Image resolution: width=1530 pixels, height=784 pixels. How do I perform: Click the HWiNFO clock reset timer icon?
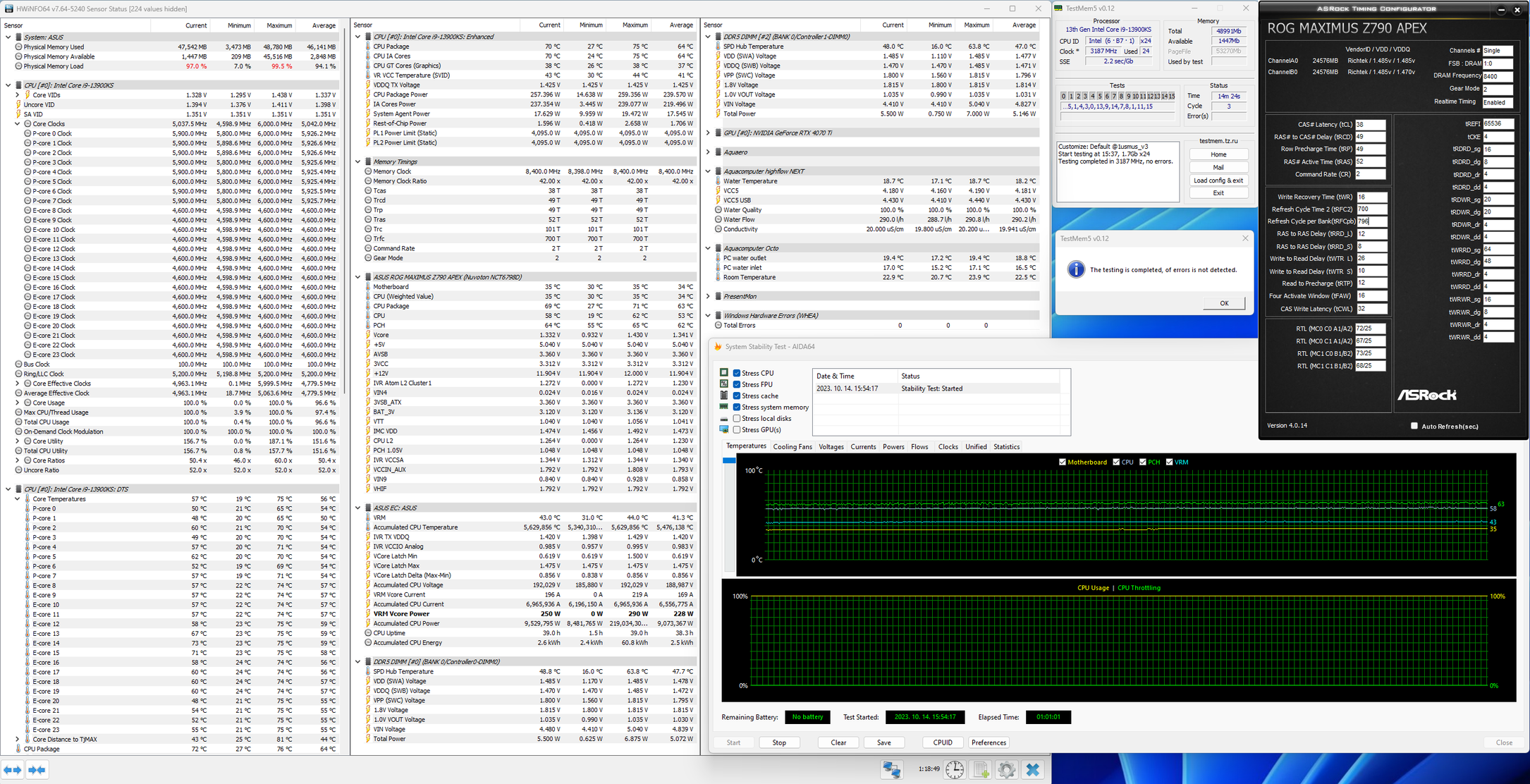coord(955,770)
